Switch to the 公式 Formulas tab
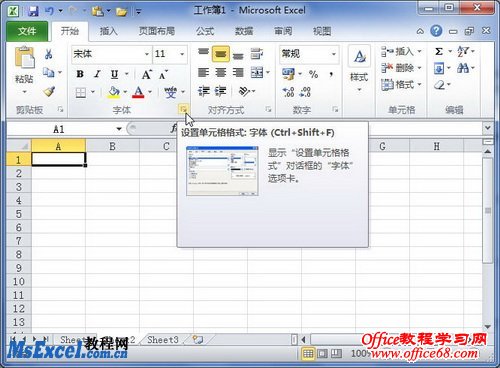Image resolution: width=500 pixels, height=368 pixels. pyautogui.click(x=205, y=31)
